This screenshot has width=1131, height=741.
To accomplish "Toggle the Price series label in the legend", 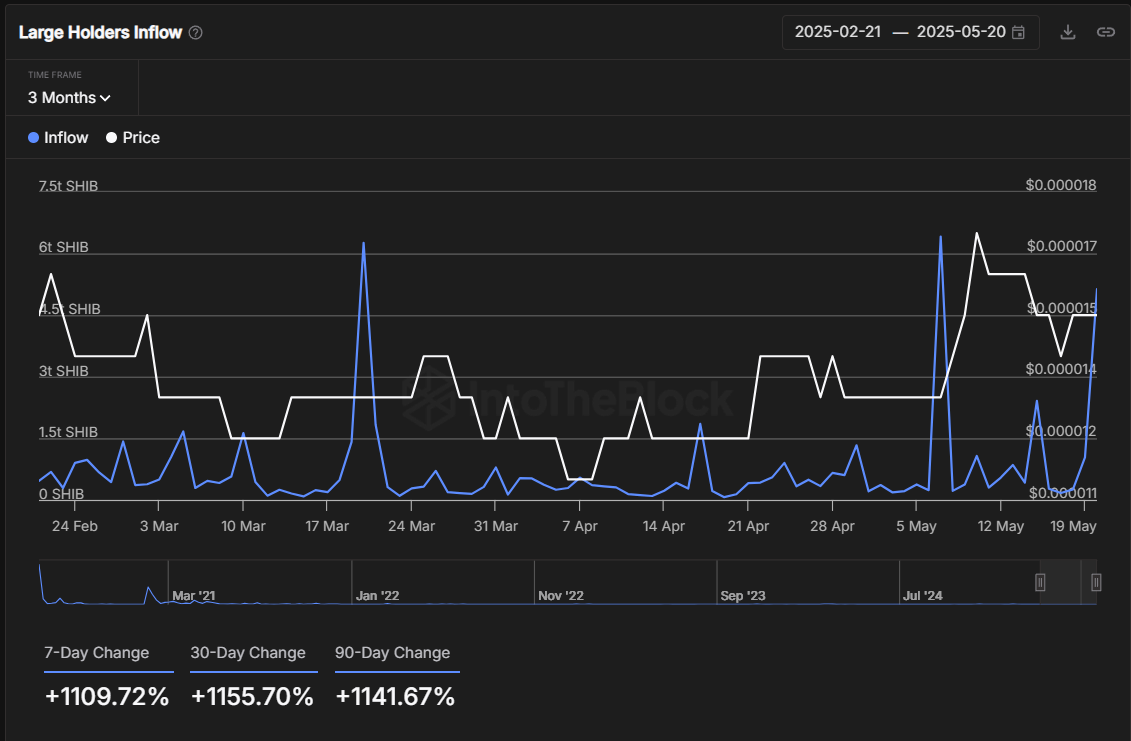I will (x=141, y=138).
